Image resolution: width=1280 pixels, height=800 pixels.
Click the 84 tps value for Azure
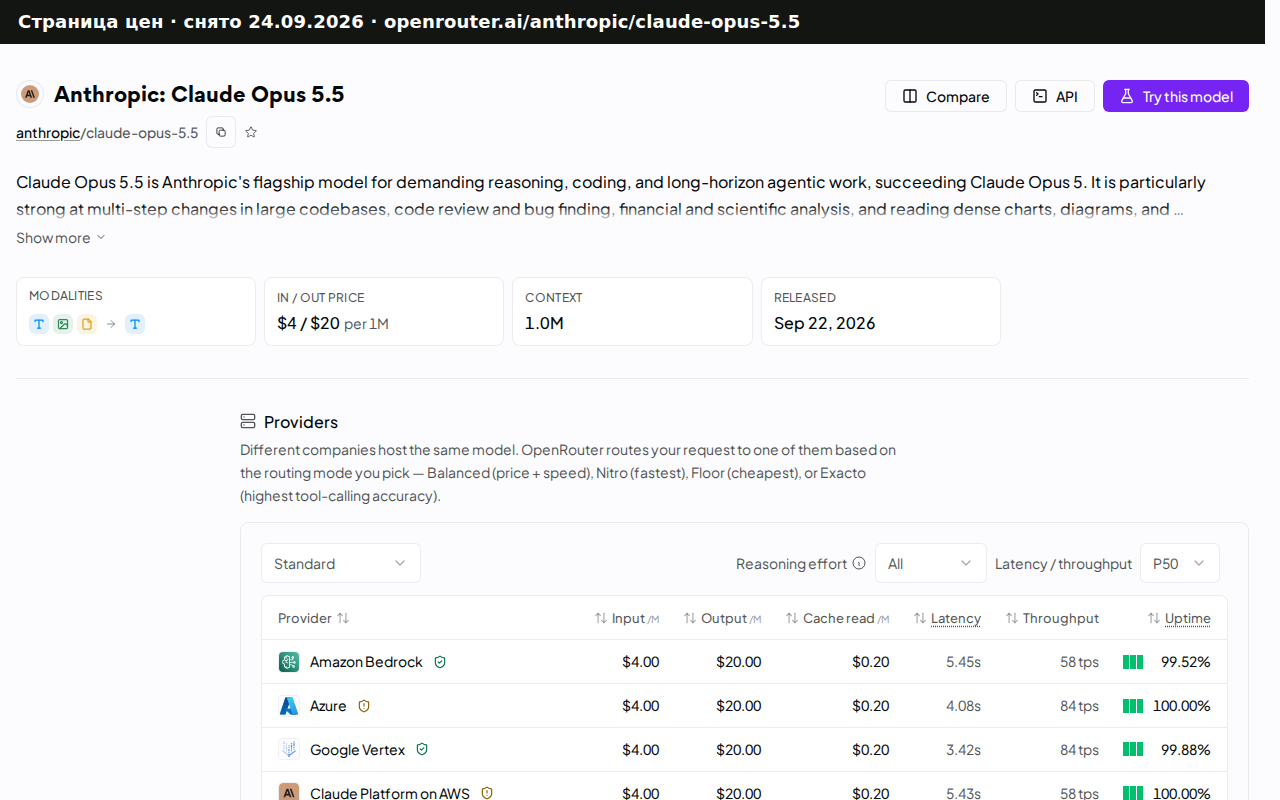[1079, 706]
